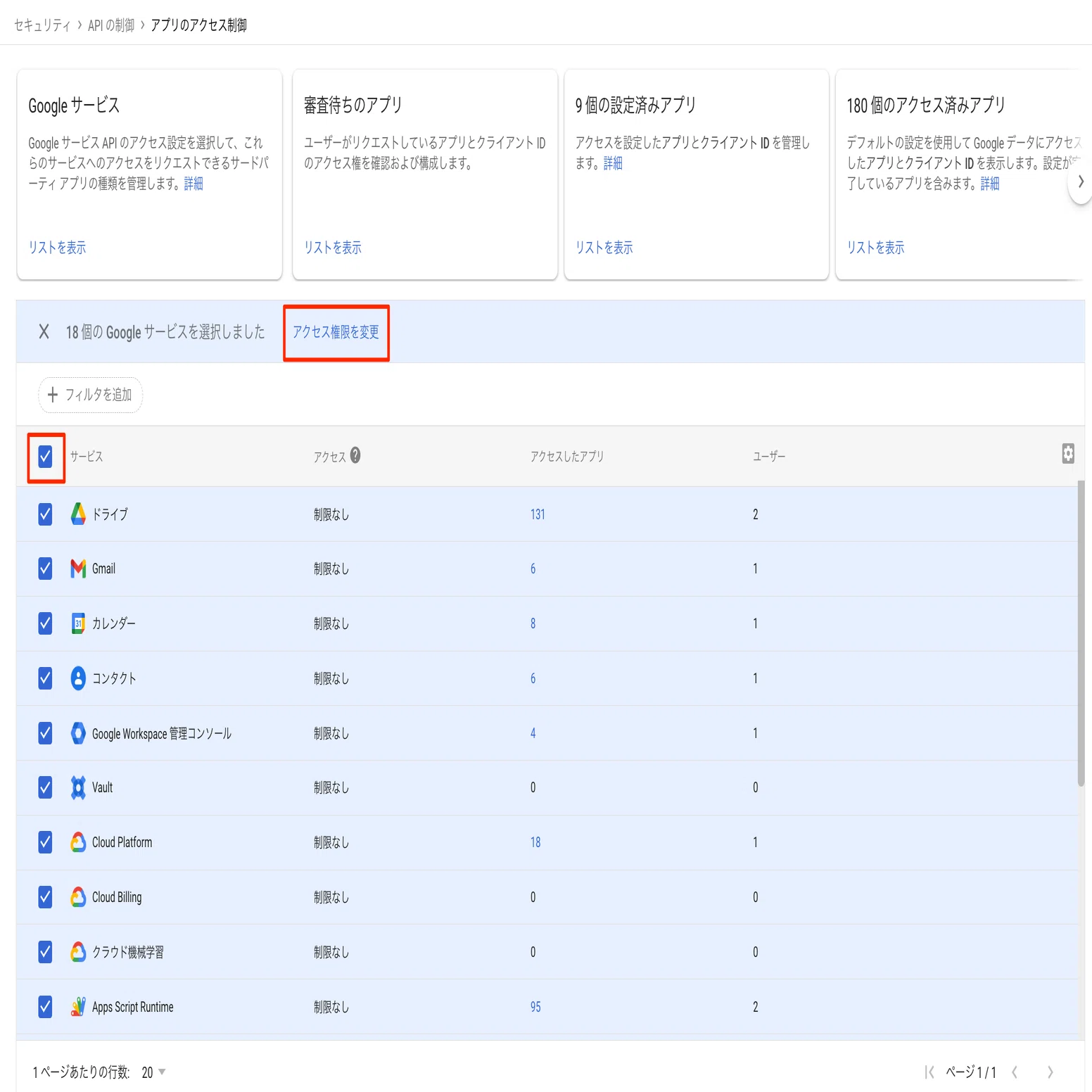Expand the card carousel right chevron
Screen dimensions: 1092x1092
1081,182
